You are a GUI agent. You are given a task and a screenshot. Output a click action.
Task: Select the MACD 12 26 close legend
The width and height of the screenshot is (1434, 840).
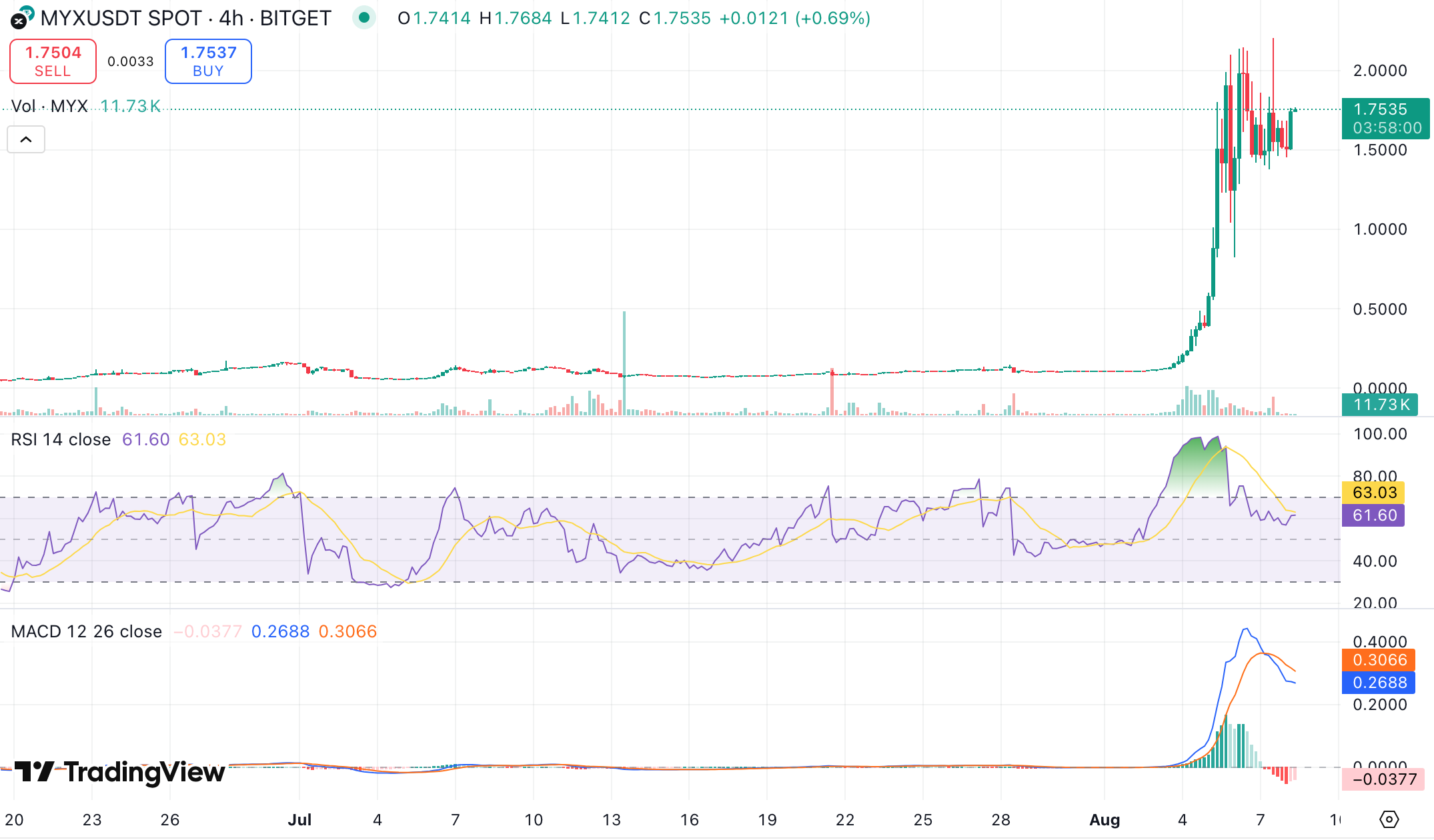coord(86,631)
